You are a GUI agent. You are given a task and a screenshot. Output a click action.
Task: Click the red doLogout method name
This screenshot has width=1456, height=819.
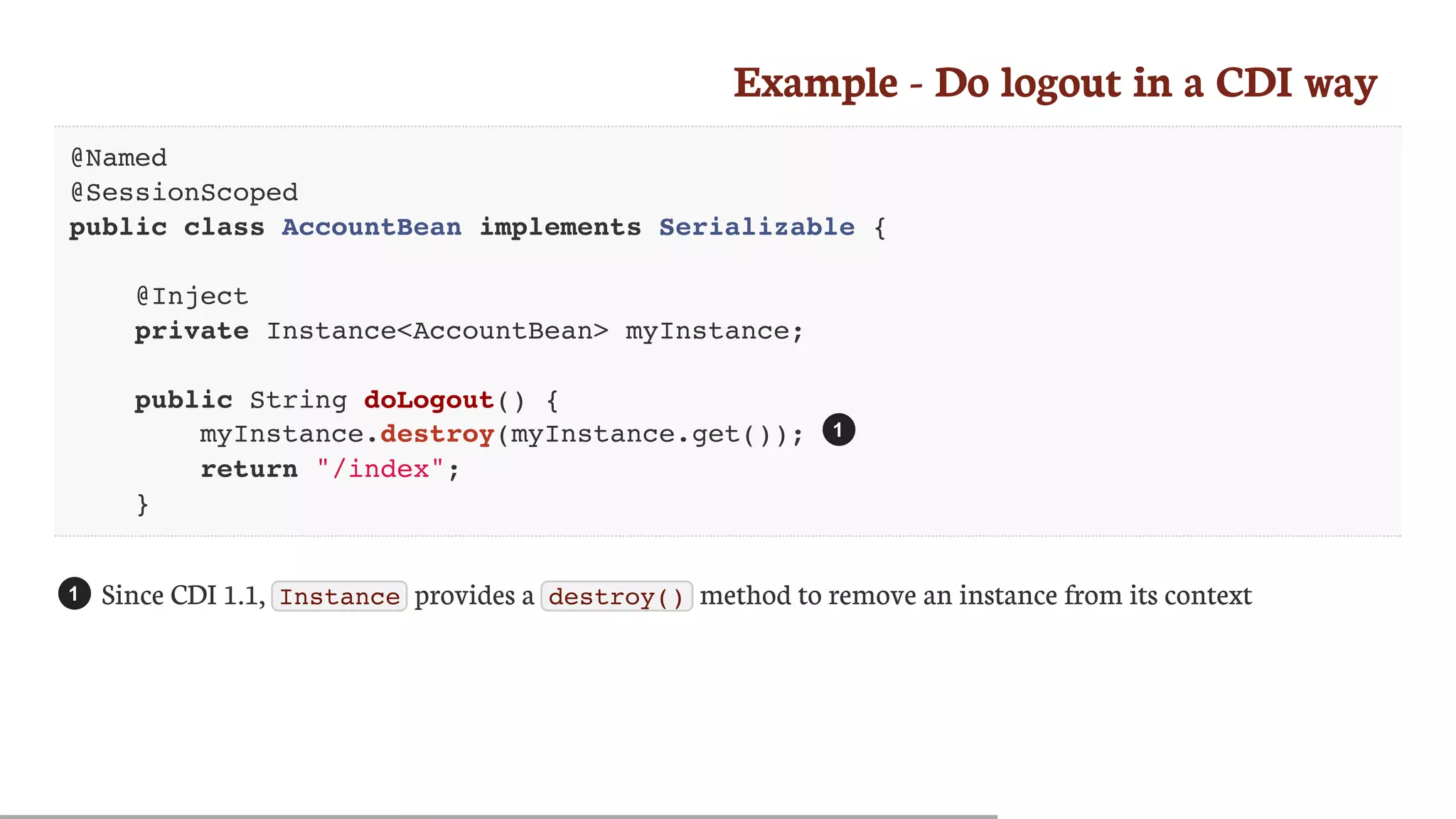pos(428,400)
